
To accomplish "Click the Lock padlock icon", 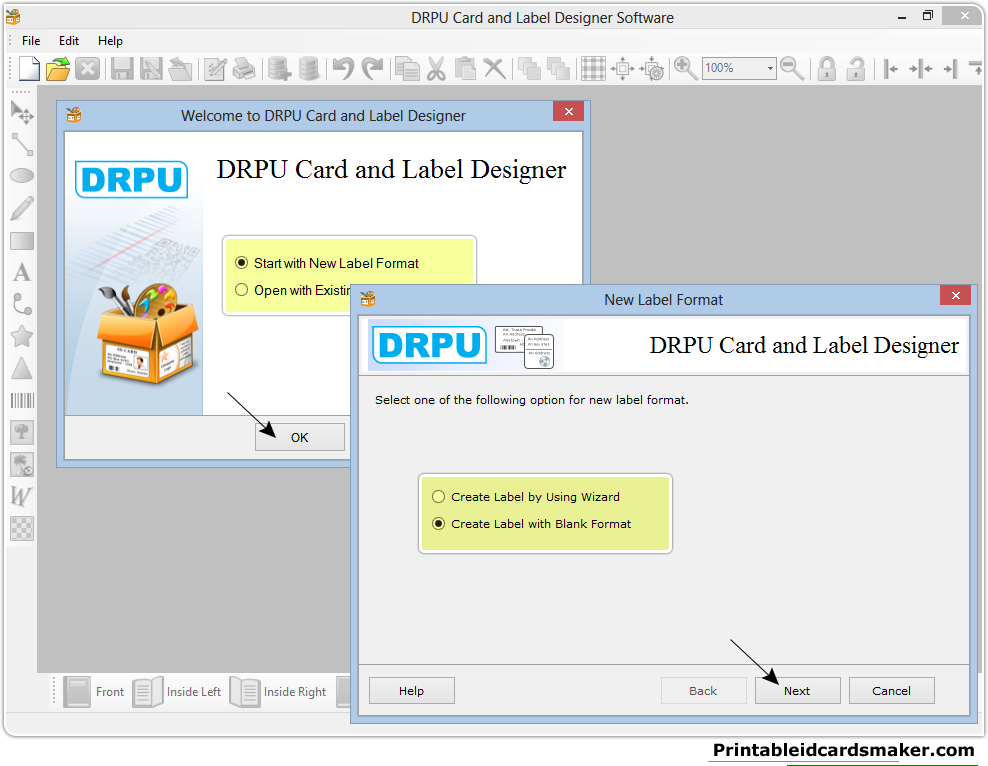I will (827, 68).
